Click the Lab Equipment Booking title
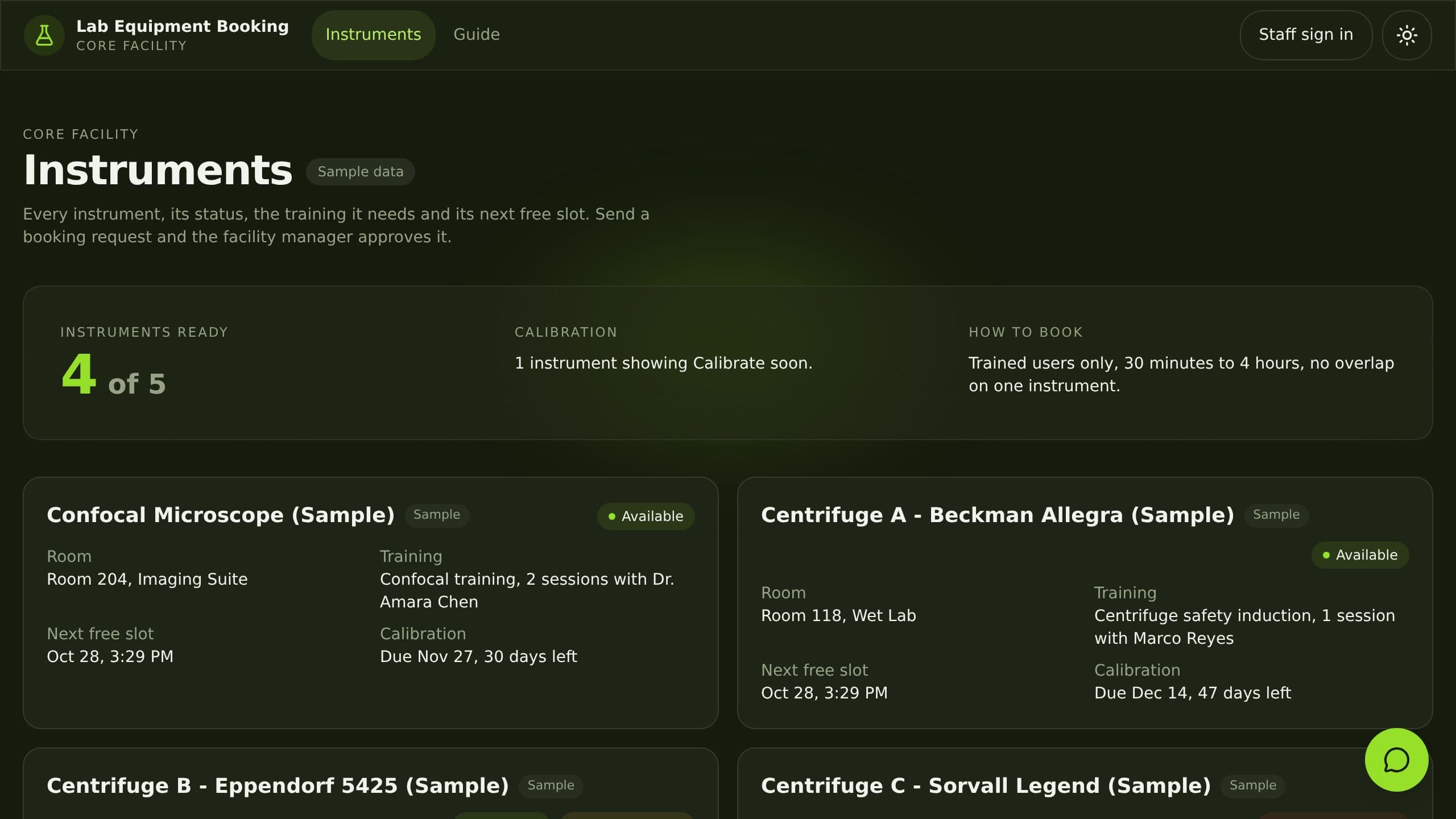The height and width of the screenshot is (819, 1456). [x=183, y=26]
